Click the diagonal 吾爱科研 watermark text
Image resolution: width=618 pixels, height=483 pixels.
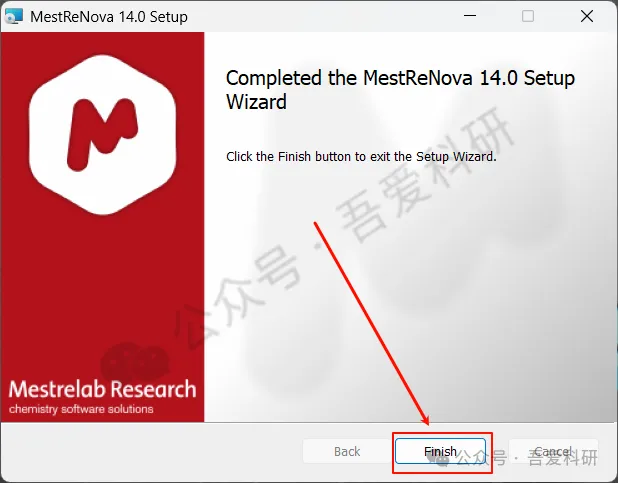click(425, 173)
